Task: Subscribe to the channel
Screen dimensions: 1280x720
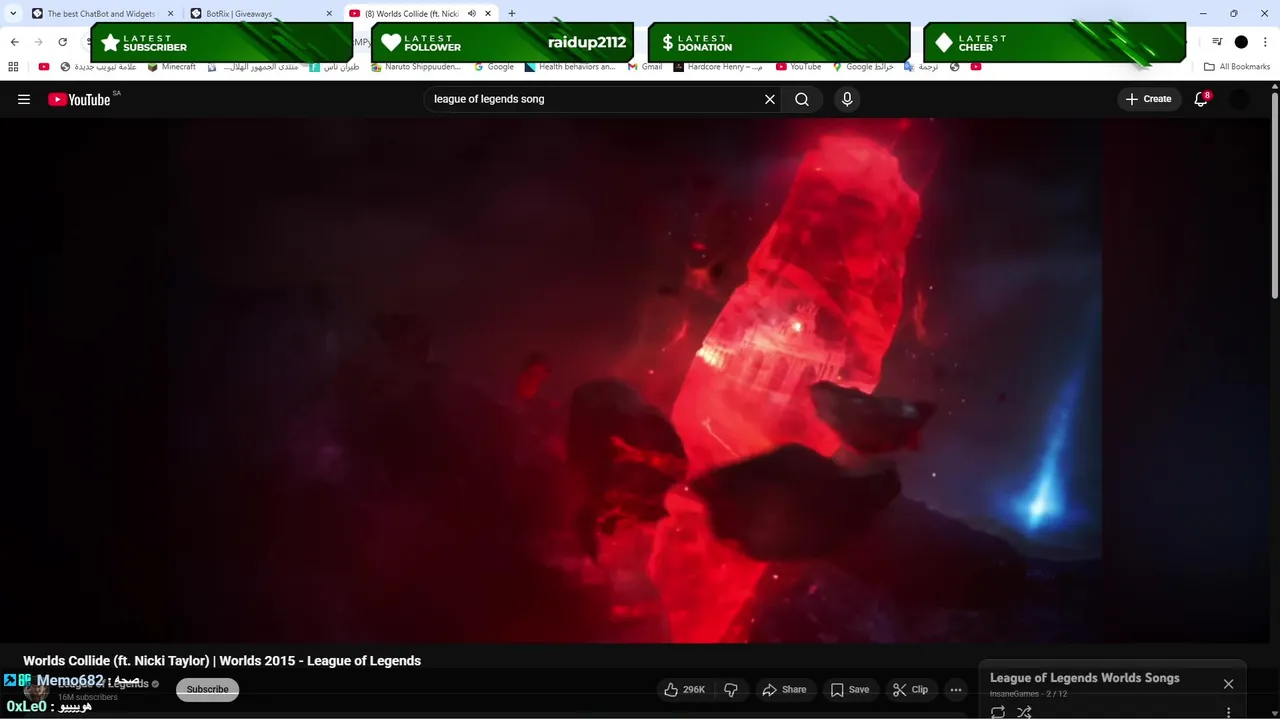Action: point(207,690)
